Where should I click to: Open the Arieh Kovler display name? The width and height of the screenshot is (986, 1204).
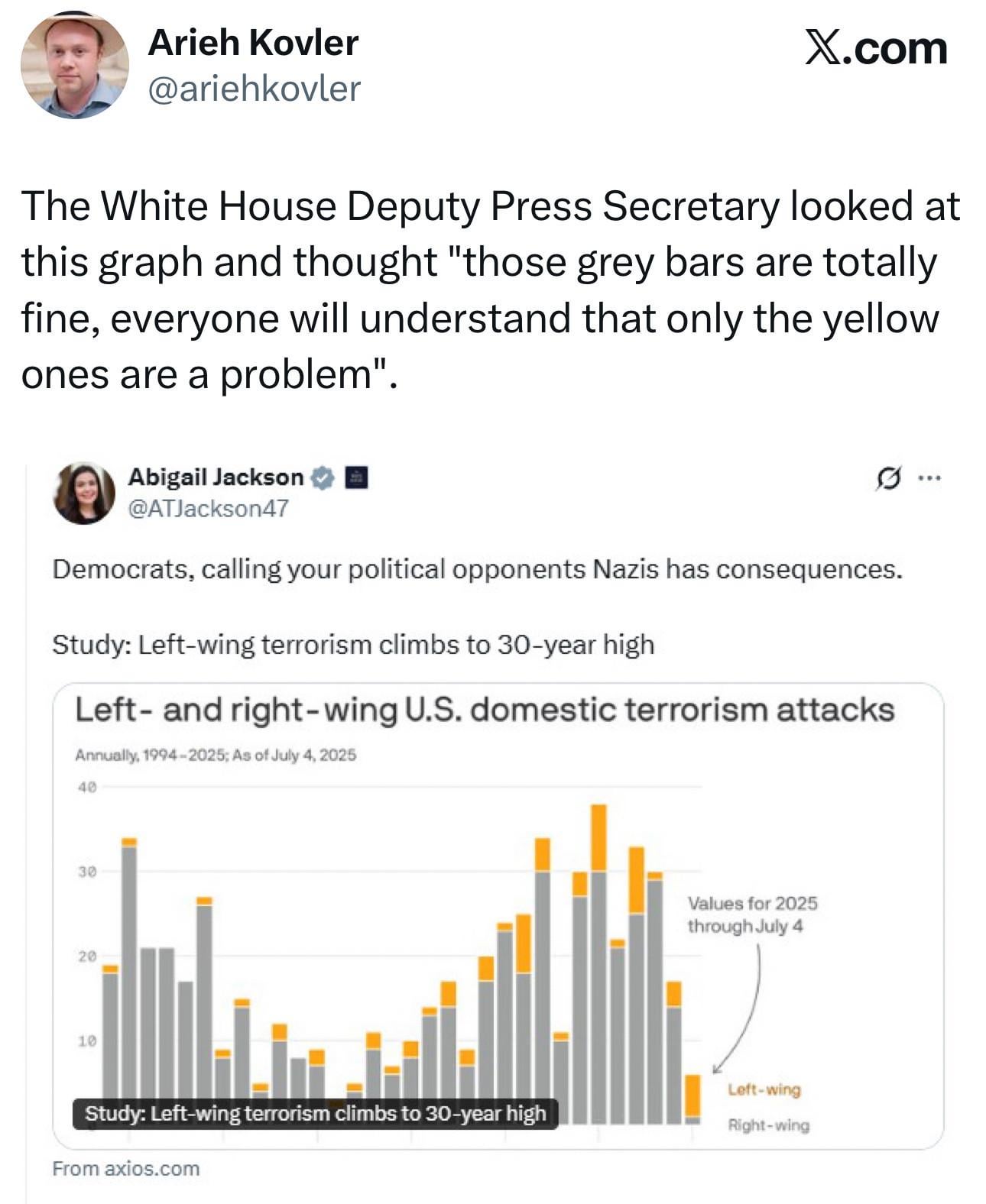point(253,43)
